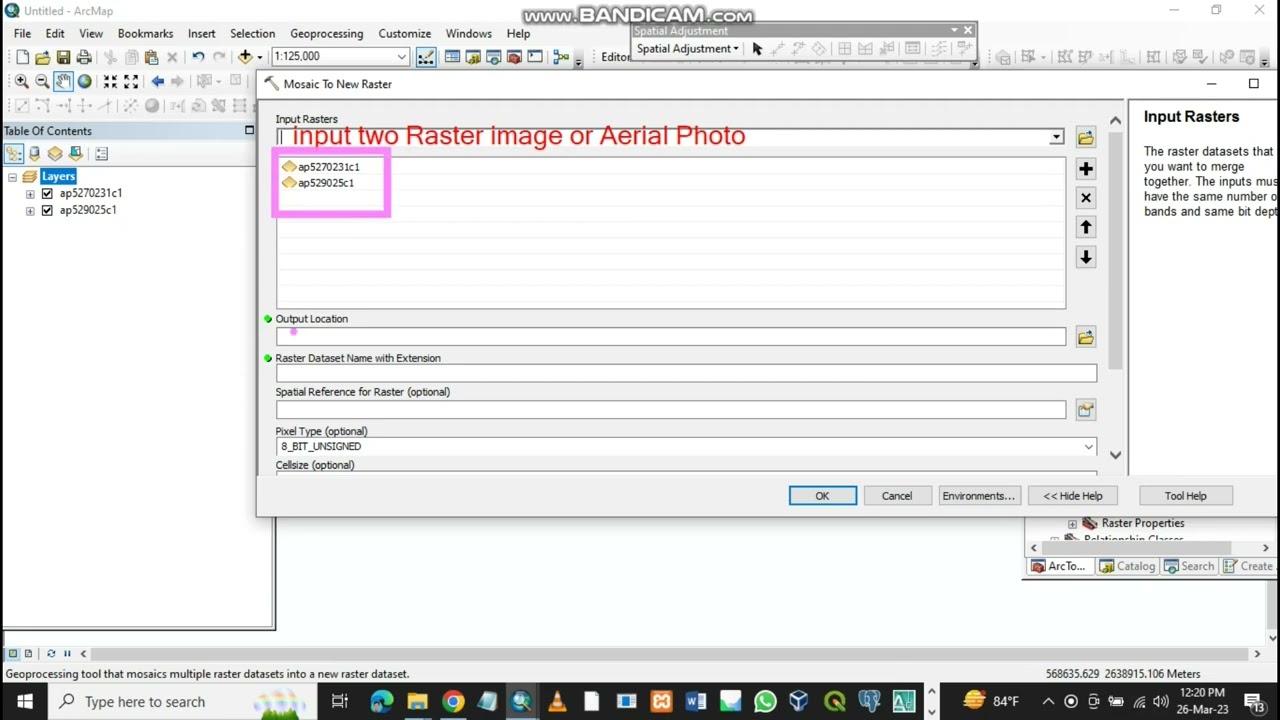1280x720 pixels.
Task: Click the Print icon in Standard toolbar
Action: 84,57
